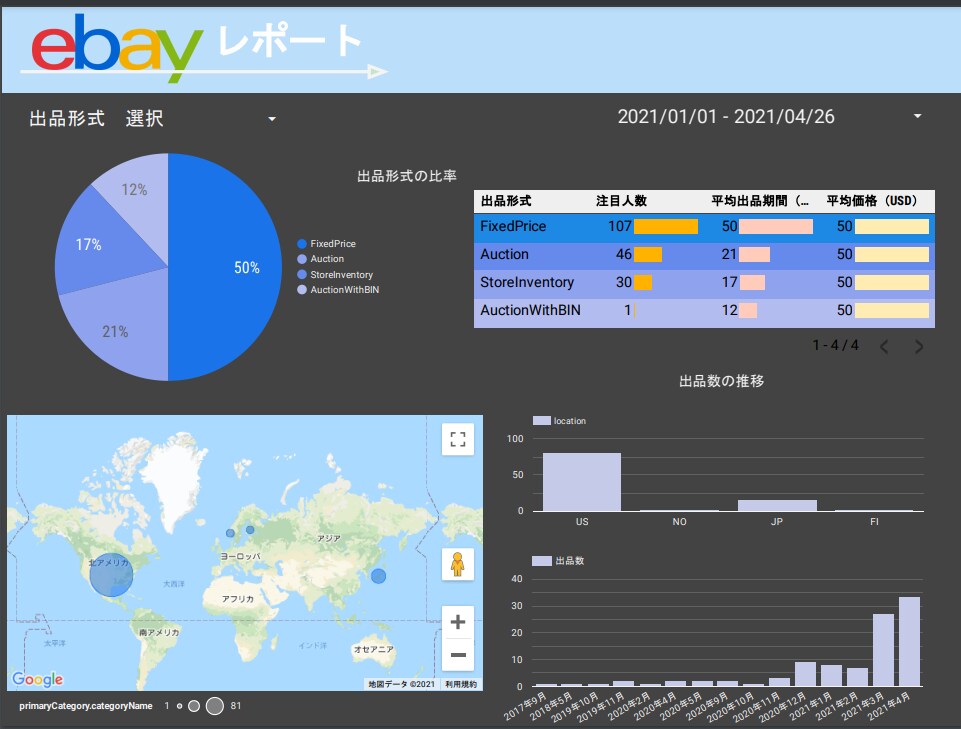
Task: Sort by the 平均出品期間 column header
Action: pyautogui.click(x=760, y=201)
